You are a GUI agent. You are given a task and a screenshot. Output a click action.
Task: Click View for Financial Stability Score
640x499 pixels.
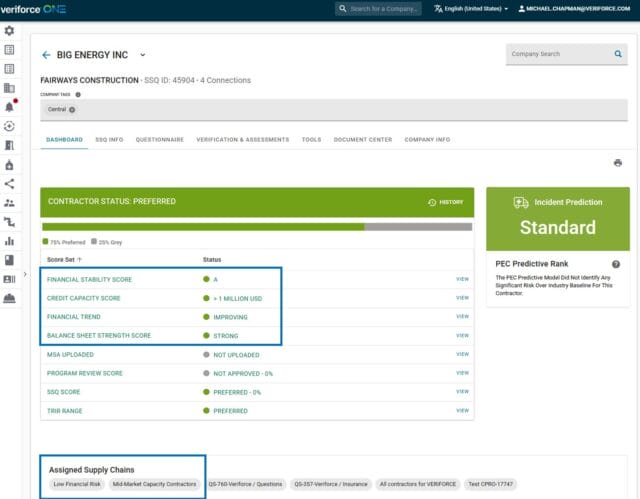462,279
